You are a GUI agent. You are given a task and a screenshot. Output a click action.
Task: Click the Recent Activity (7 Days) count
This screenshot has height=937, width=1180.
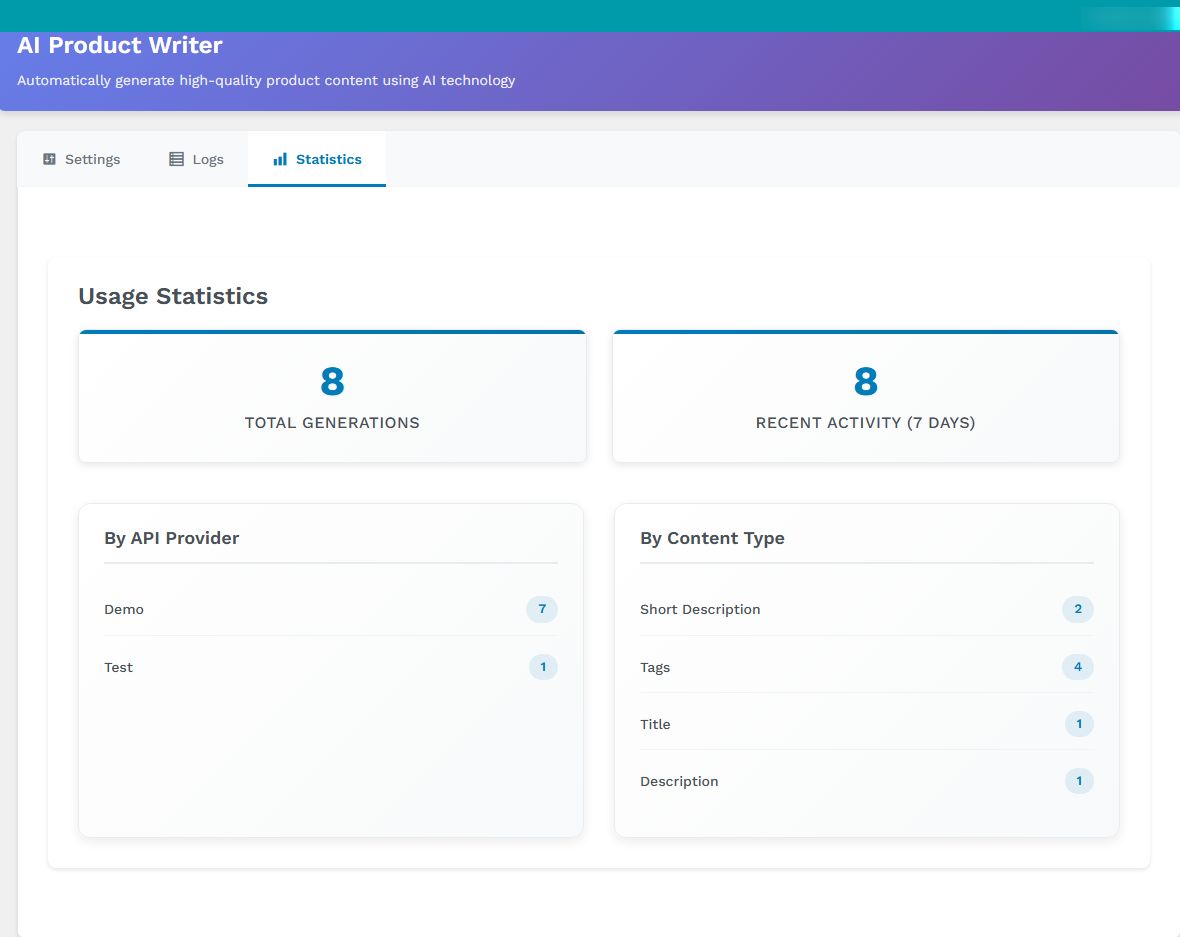point(865,382)
